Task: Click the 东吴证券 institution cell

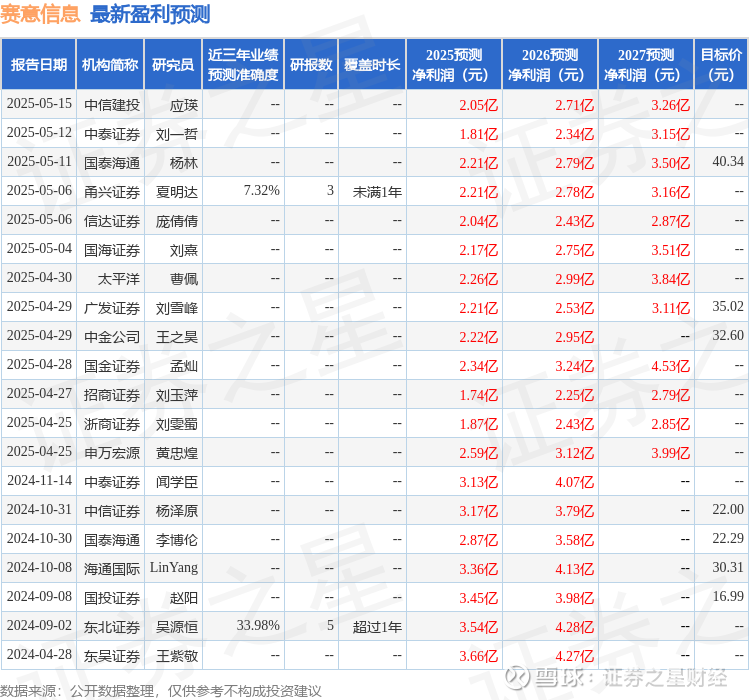Action: [x=112, y=656]
